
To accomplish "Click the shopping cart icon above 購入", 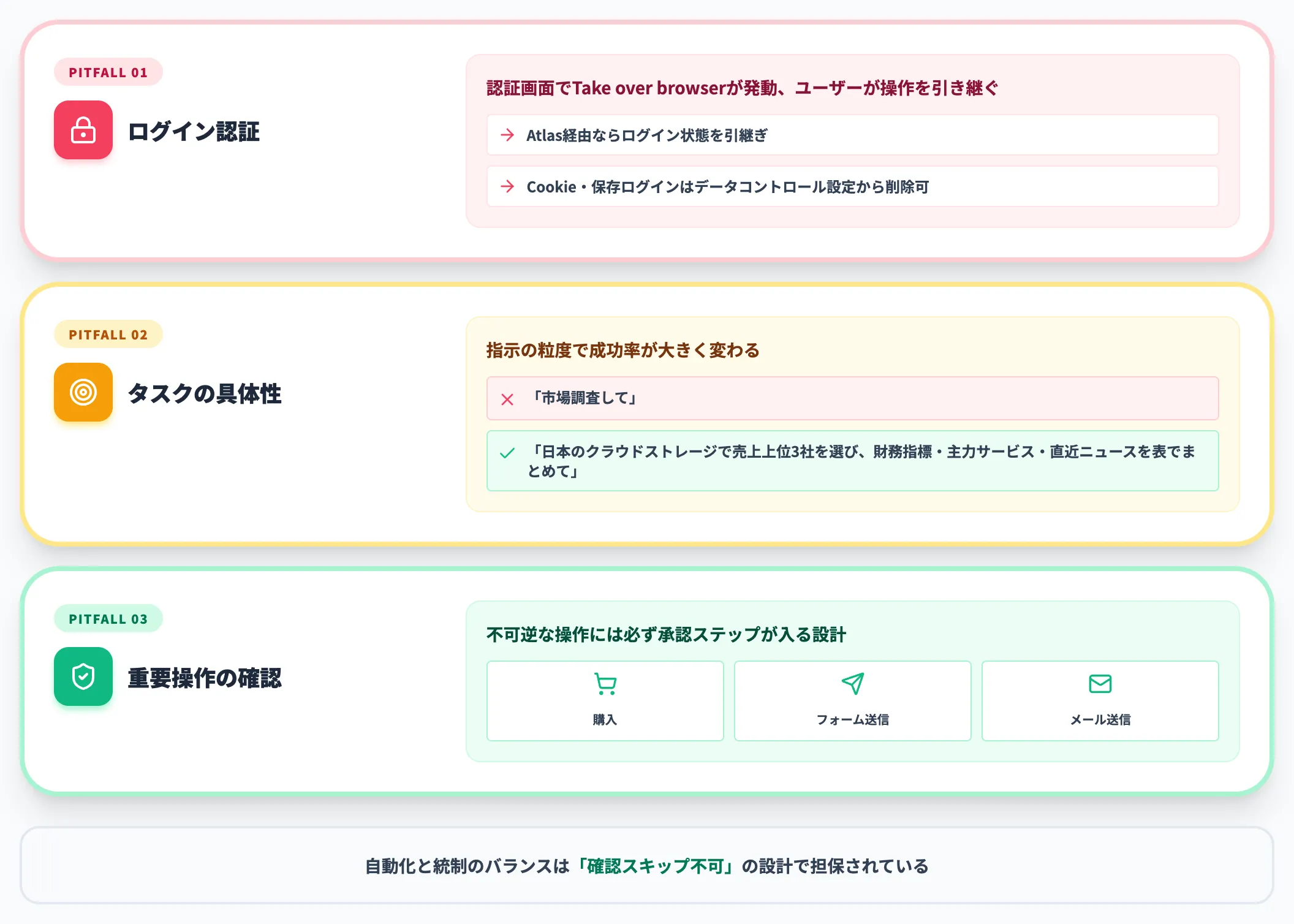I will pyautogui.click(x=605, y=684).
